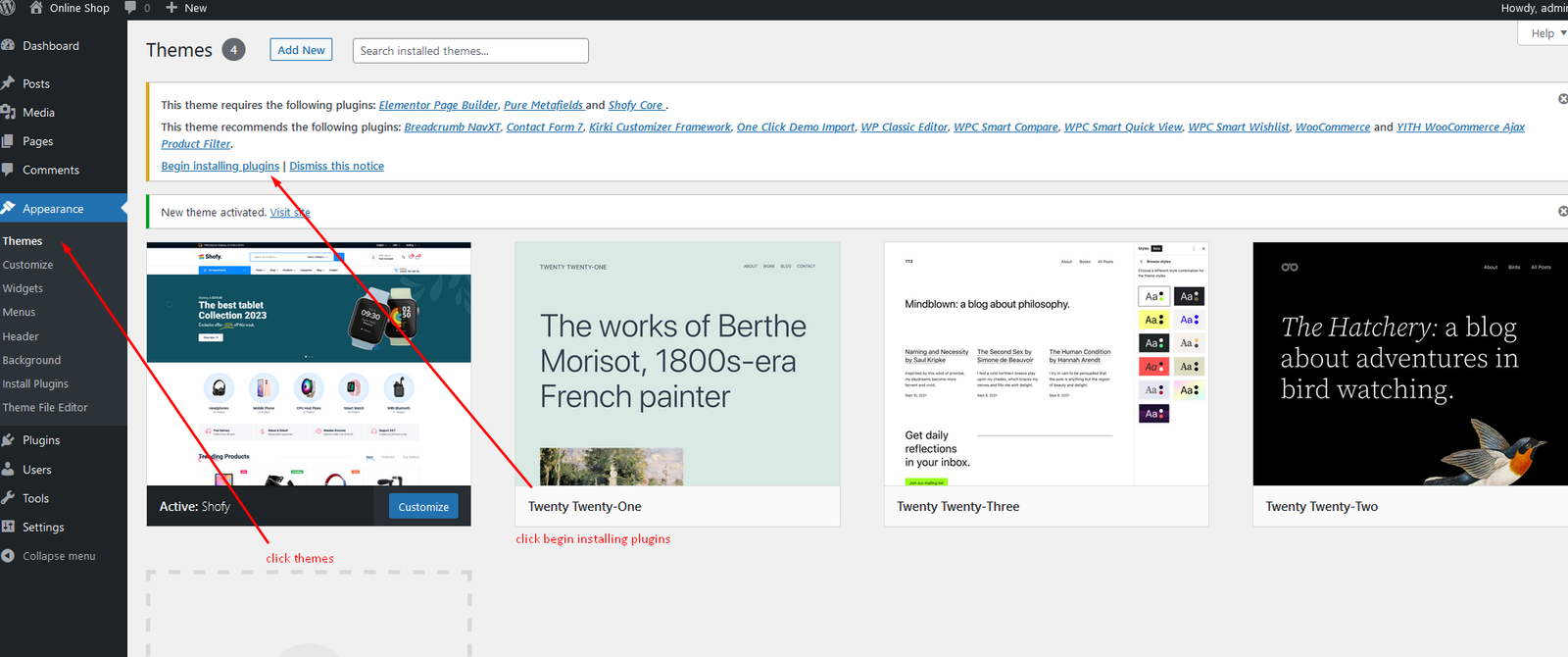Image resolution: width=1568 pixels, height=657 pixels.
Task: Click the Plugins plug icon
Action: pos(8,440)
